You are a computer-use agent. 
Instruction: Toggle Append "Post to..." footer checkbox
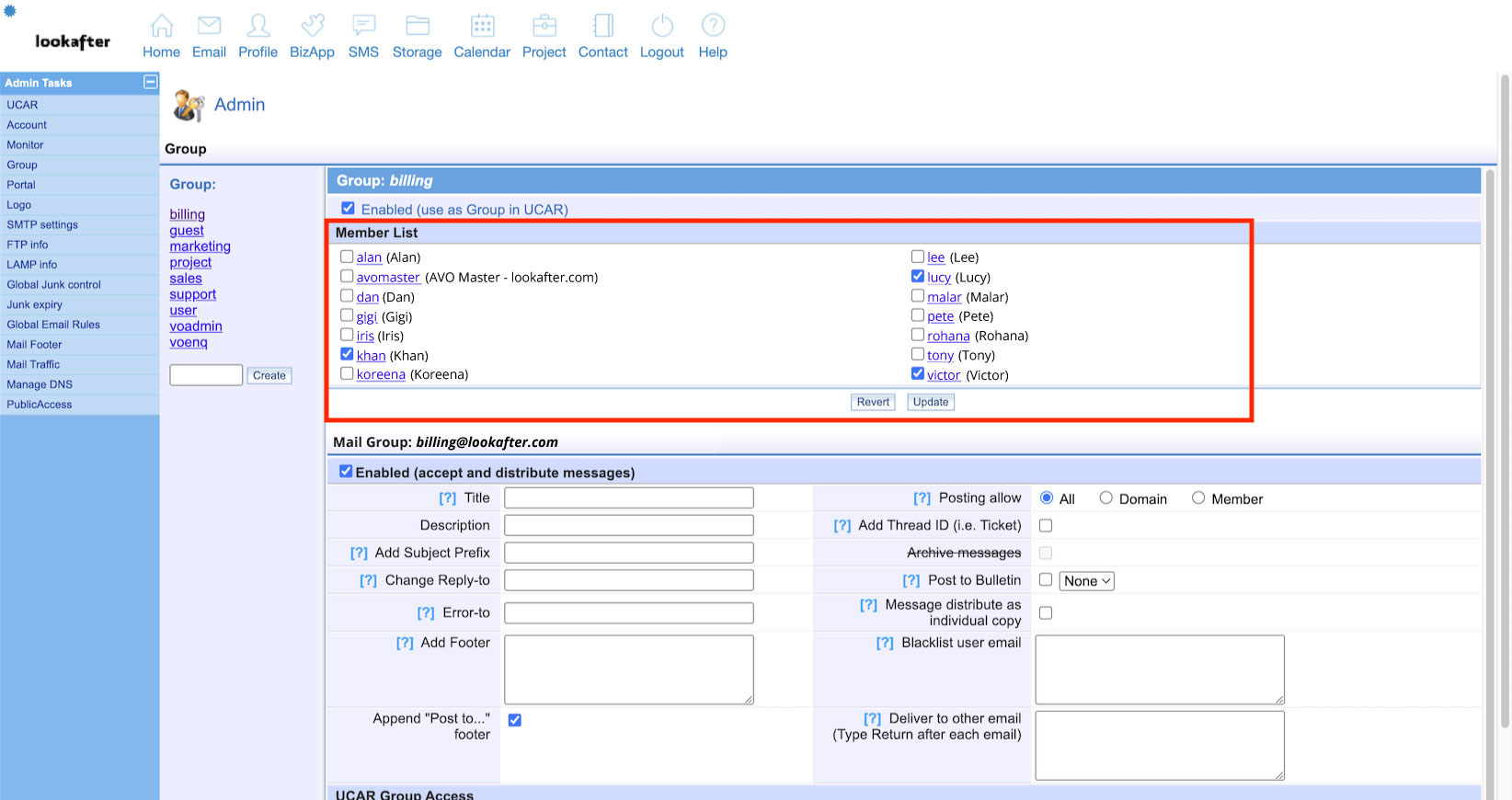click(515, 720)
